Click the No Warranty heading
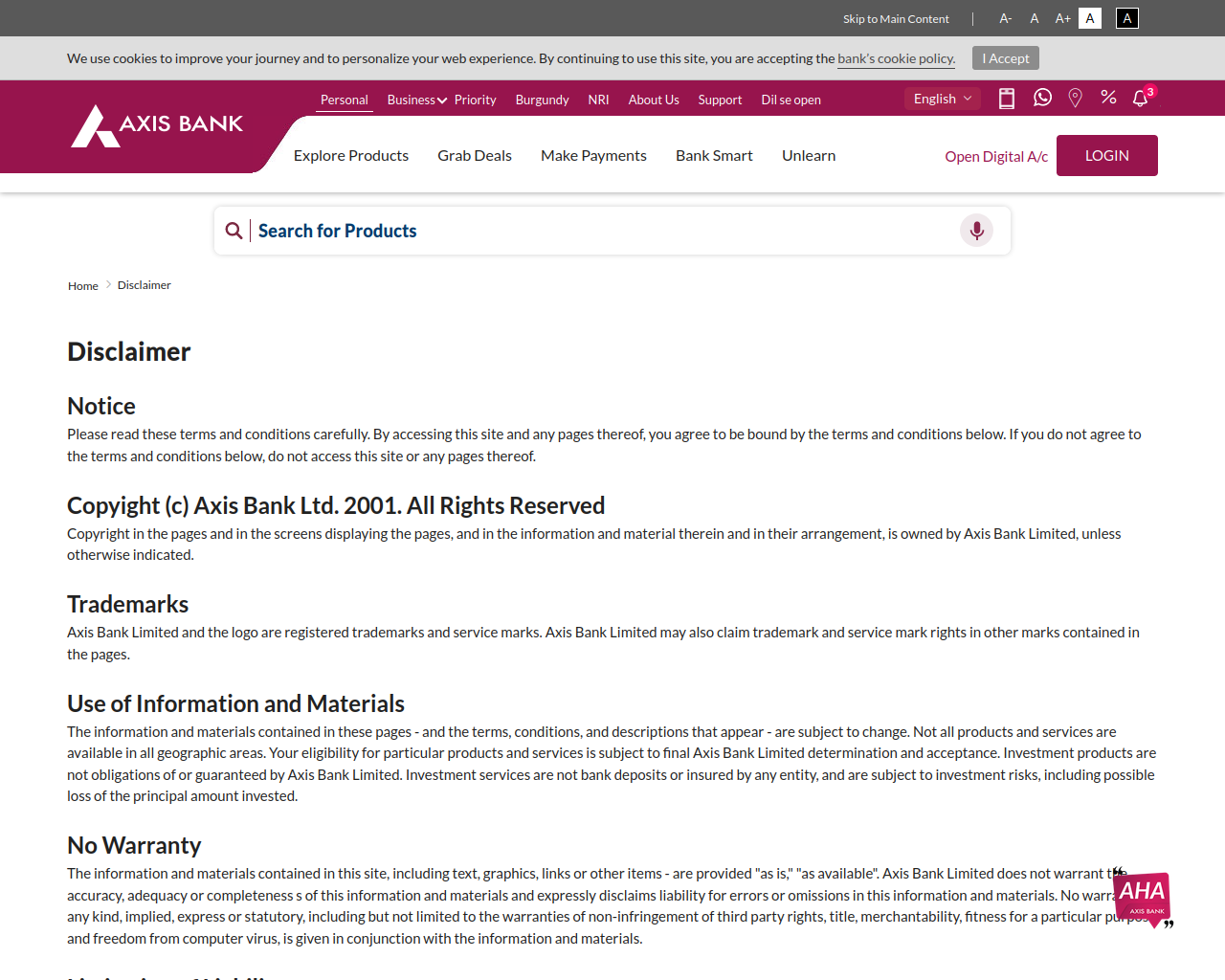 pyautogui.click(x=134, y=845)
